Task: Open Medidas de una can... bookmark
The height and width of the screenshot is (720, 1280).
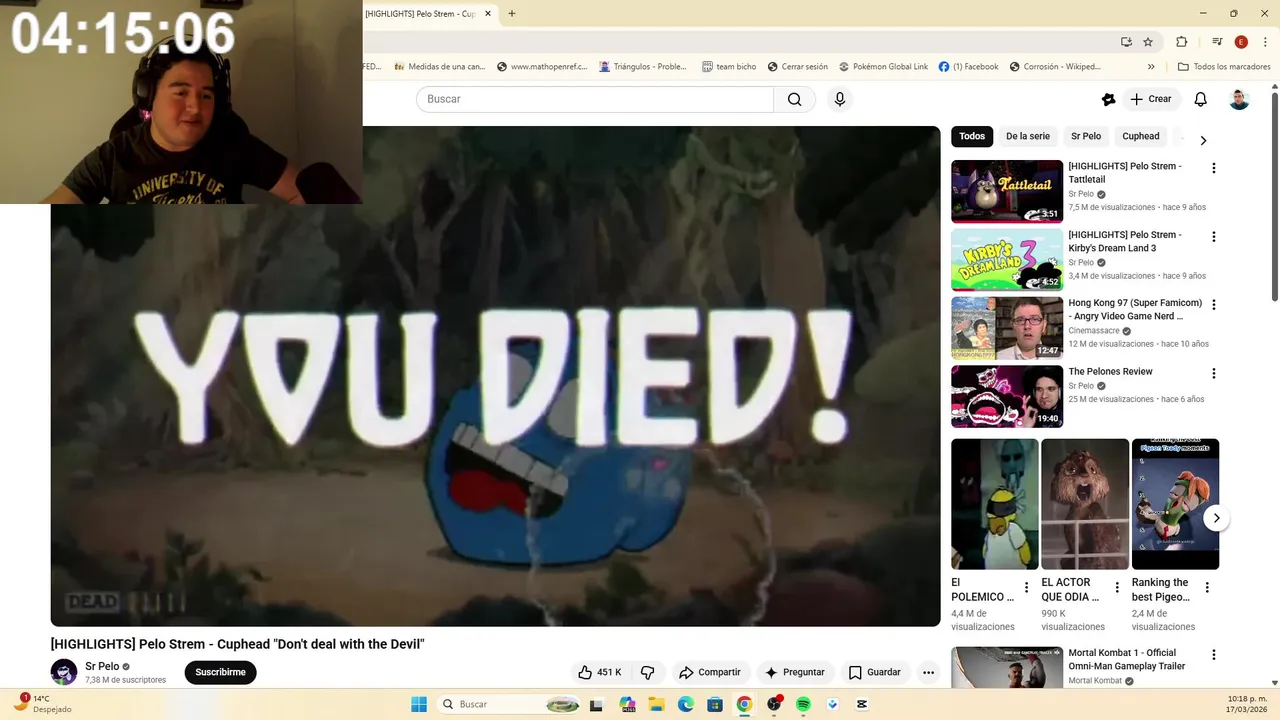Action: [440, 67]
